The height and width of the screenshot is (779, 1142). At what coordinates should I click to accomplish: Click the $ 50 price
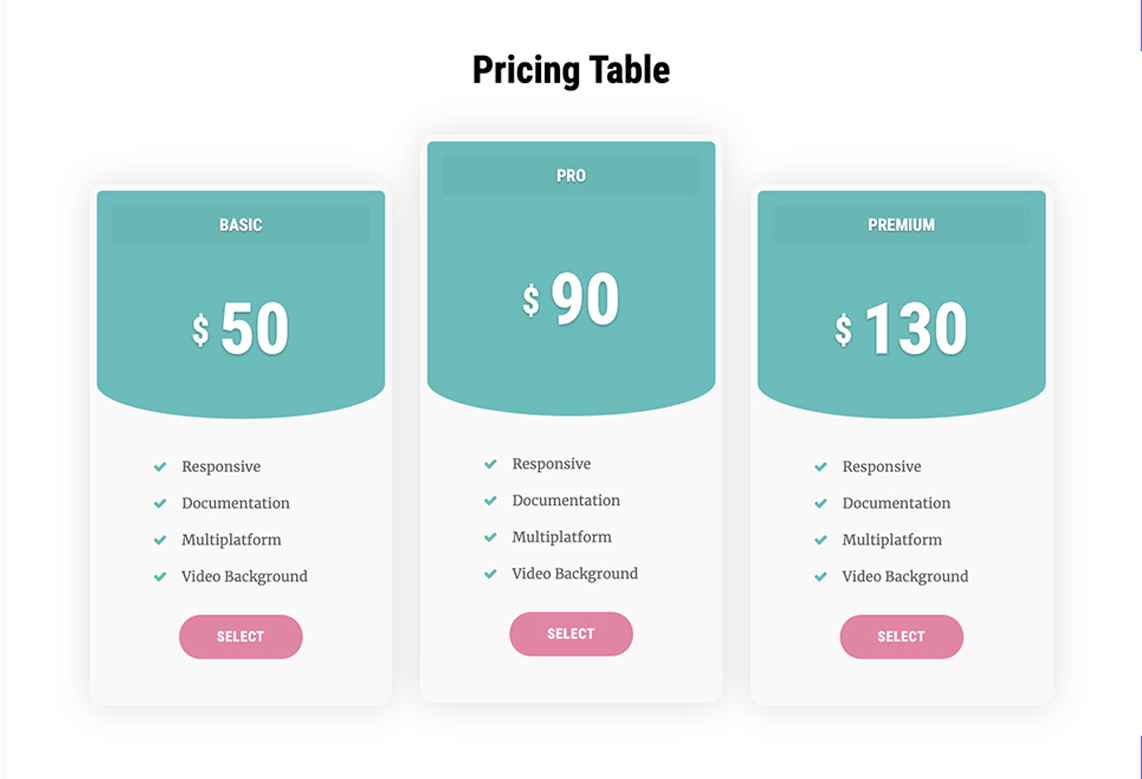click(x=240, y=328)
